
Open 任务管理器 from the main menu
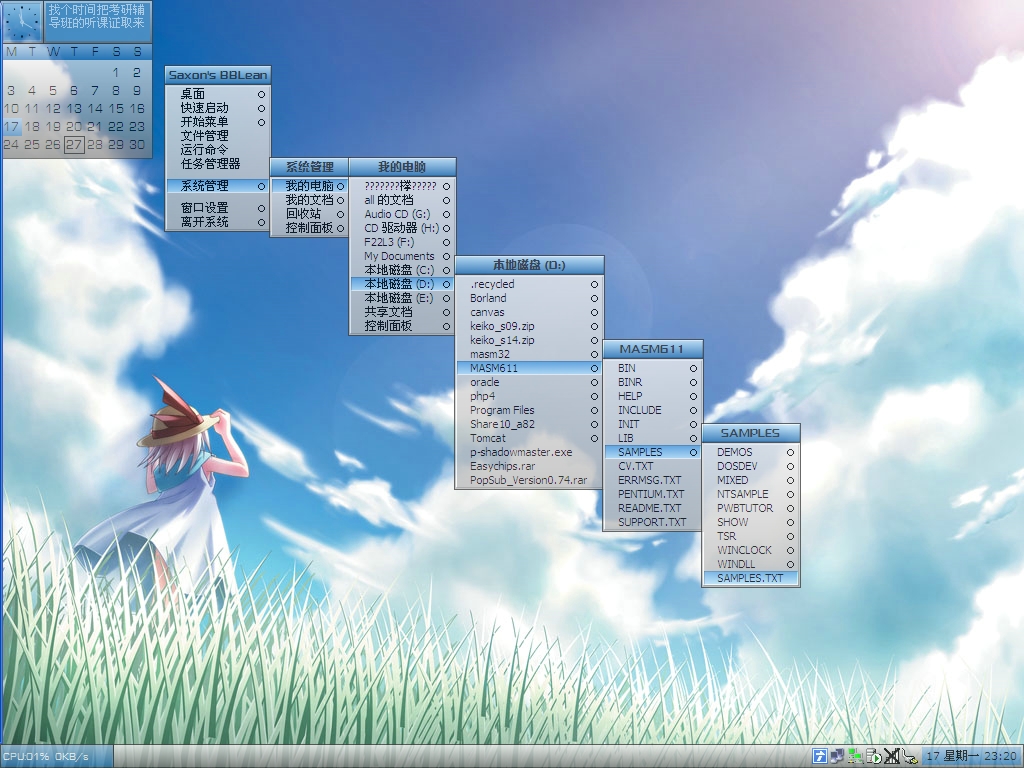[217, 164]
